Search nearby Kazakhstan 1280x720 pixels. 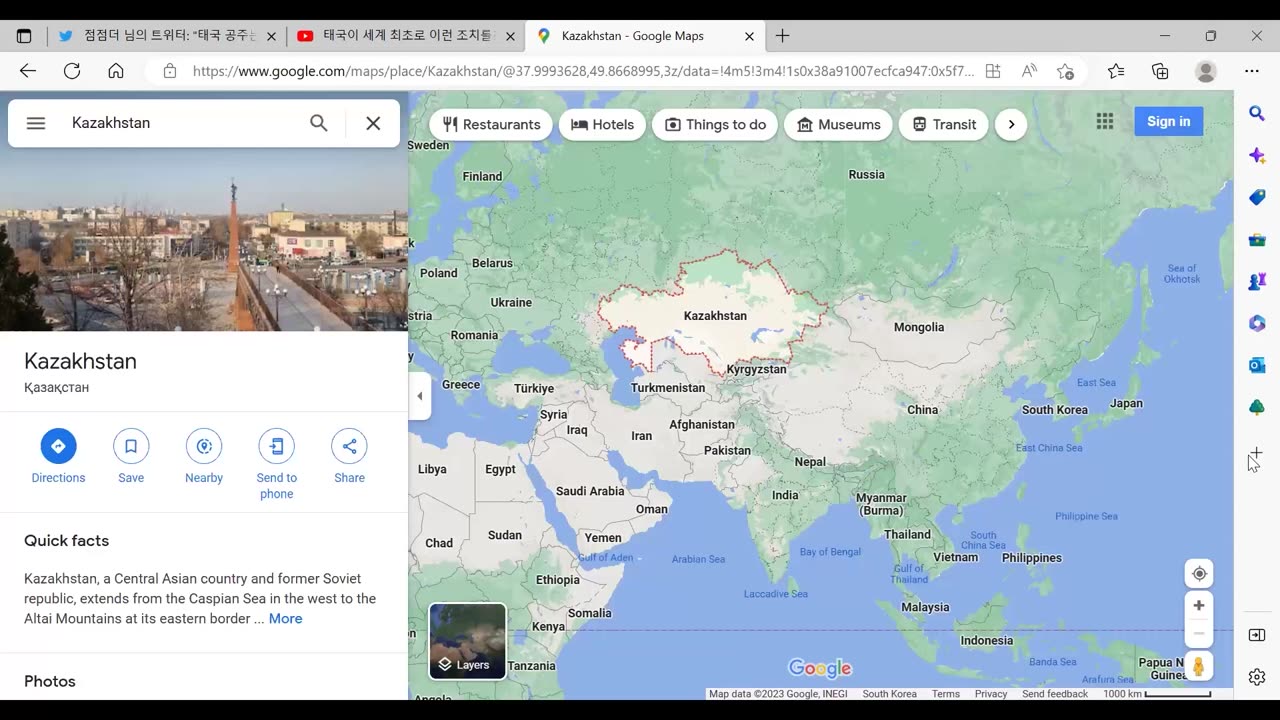coord(204,457)
